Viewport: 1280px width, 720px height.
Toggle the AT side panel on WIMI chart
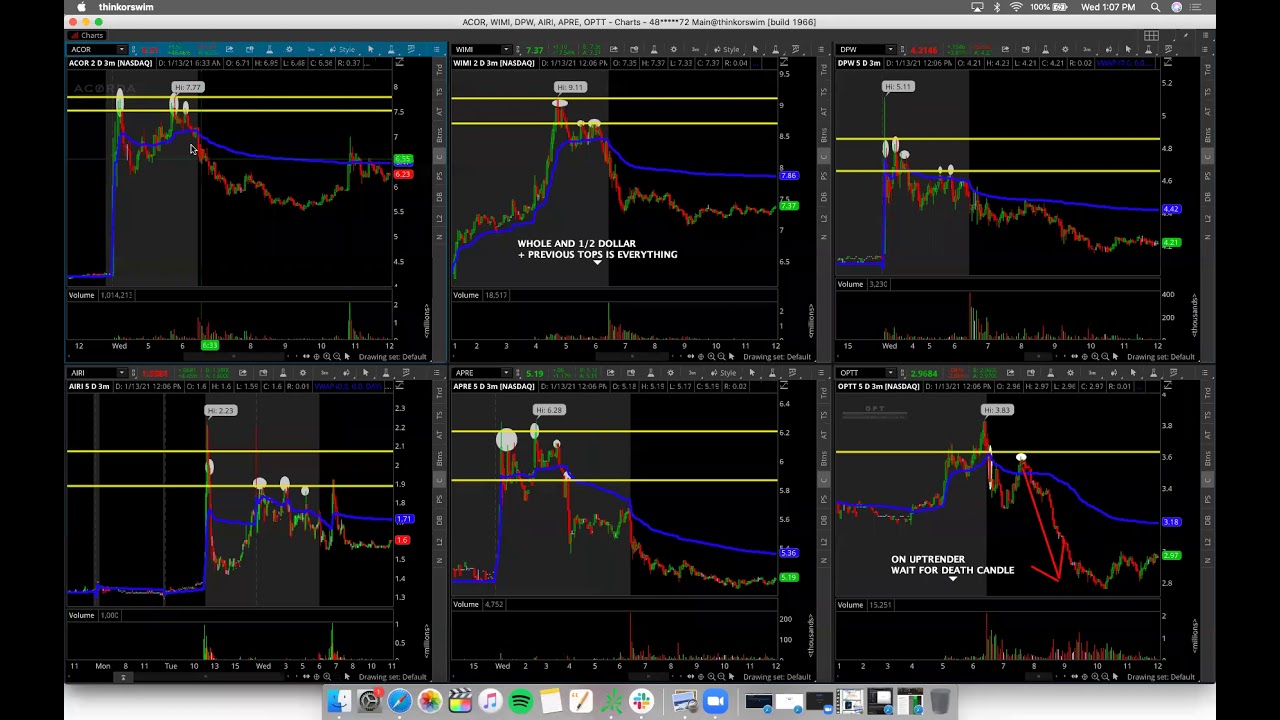point(823,112)
